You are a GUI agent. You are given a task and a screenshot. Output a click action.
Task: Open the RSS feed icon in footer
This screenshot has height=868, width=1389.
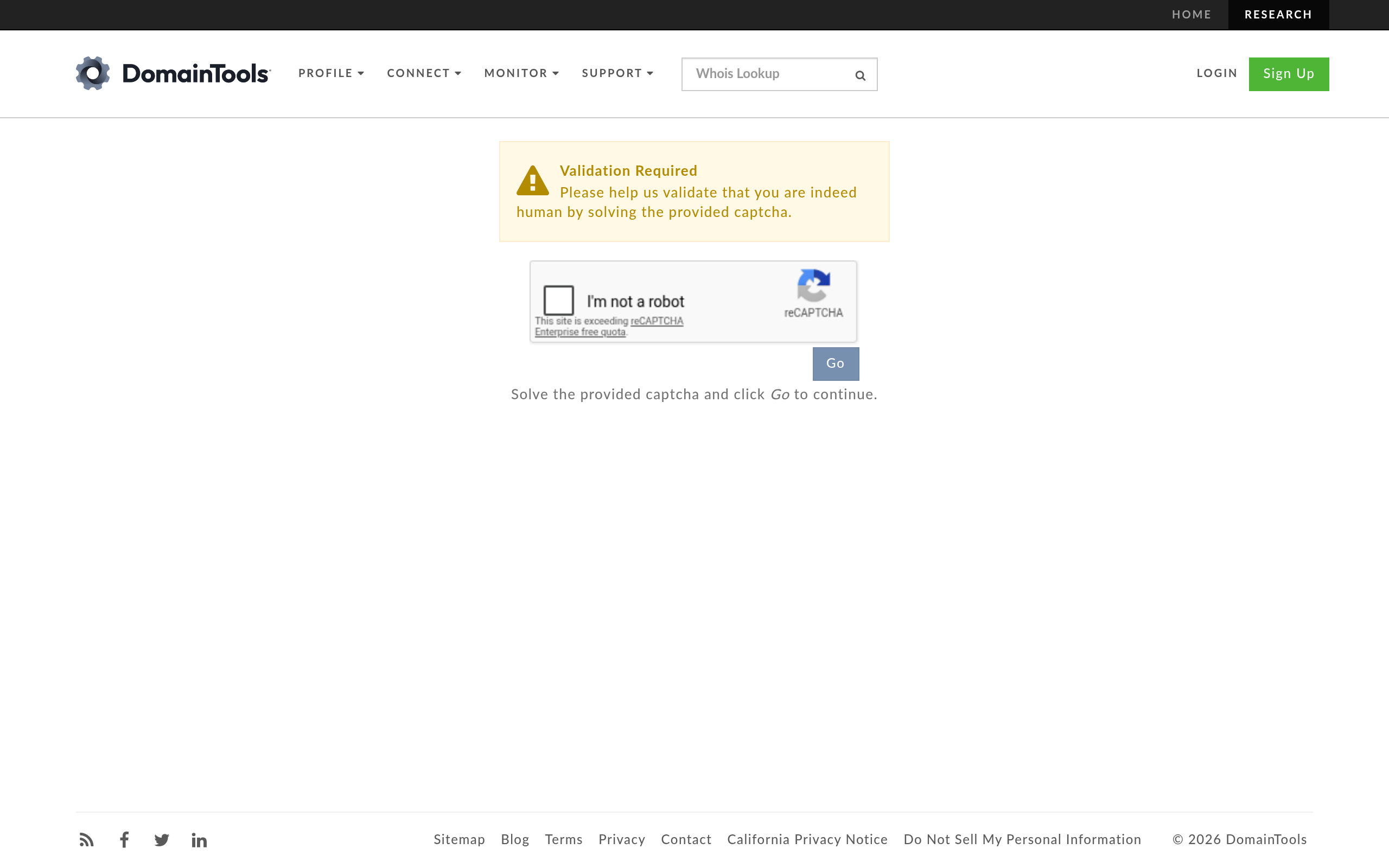tap(87, 840)
